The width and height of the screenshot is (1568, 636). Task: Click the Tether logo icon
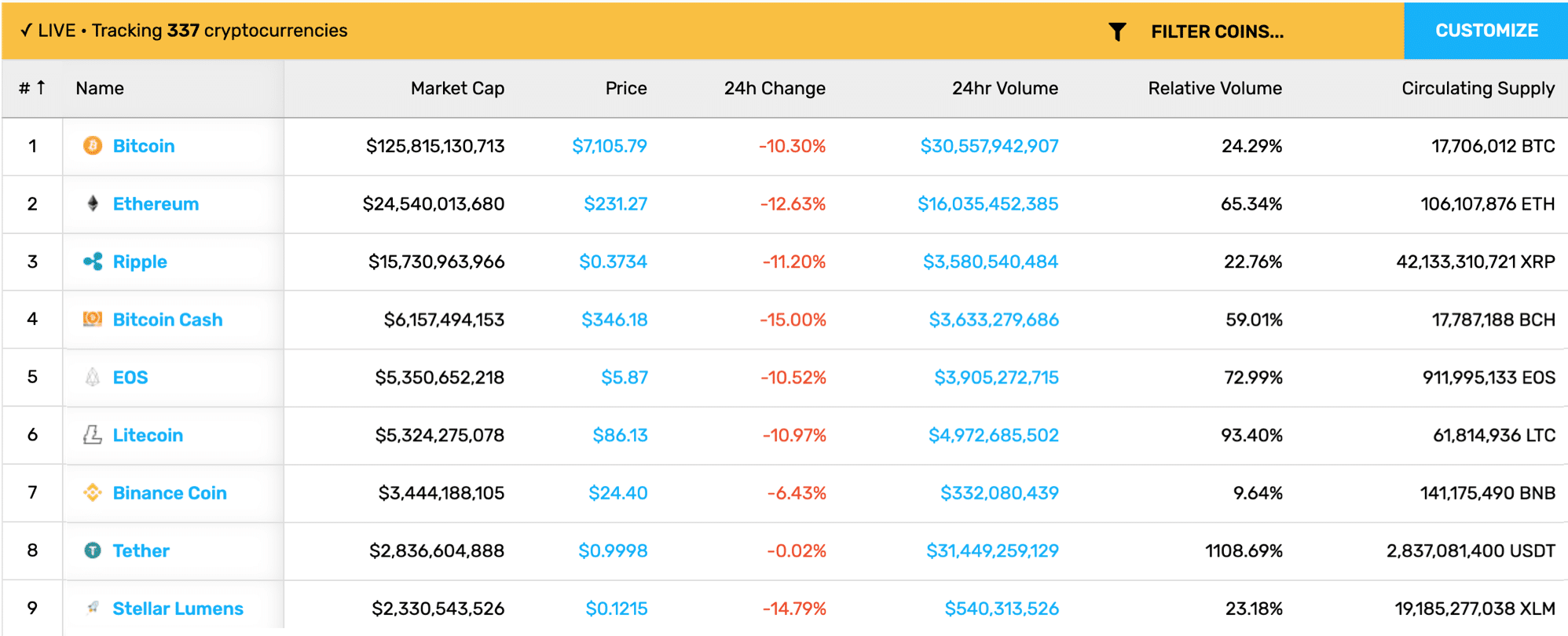pos(93,550)
